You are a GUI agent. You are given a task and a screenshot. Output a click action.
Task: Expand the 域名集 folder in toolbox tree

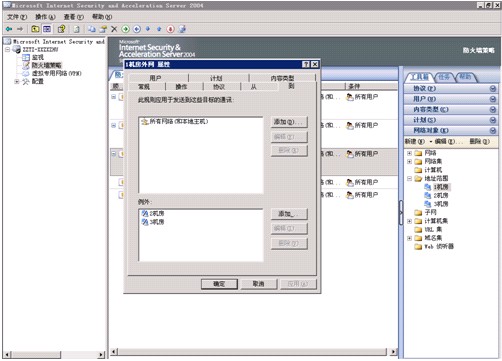(409, 238)
